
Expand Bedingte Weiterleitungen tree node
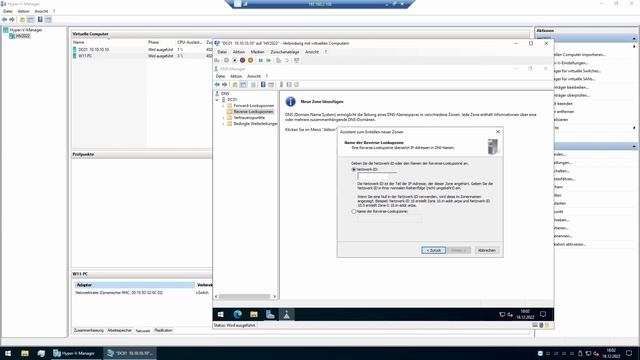click(x=223, y=124)
